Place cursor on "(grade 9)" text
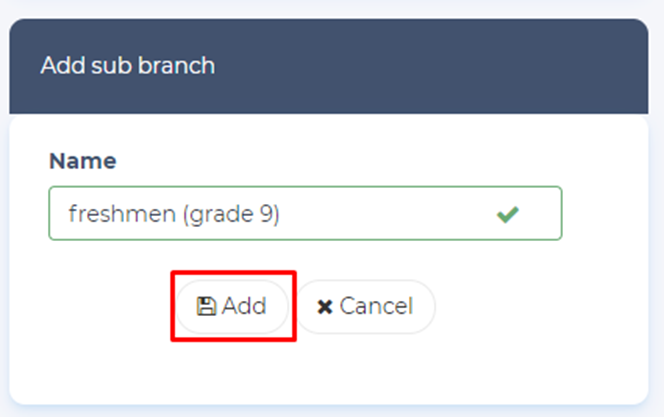Image resolution: width=664 pixels, height=417 pixels. click(x=230, y=213)
